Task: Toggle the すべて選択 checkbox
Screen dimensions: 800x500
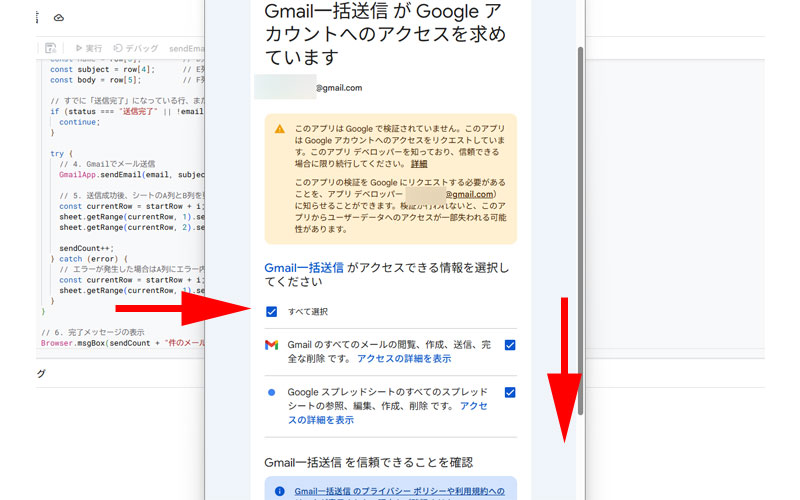Action: pyautogui.click(x=271, y=311)
